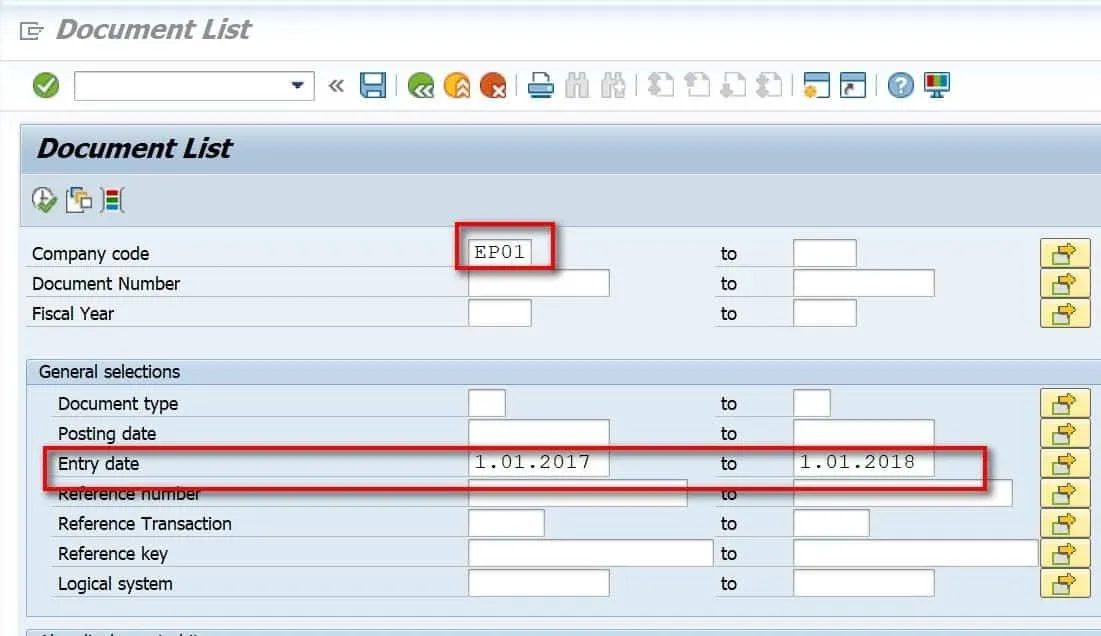Click the Dynamic Selections icon

click(113, 199)
